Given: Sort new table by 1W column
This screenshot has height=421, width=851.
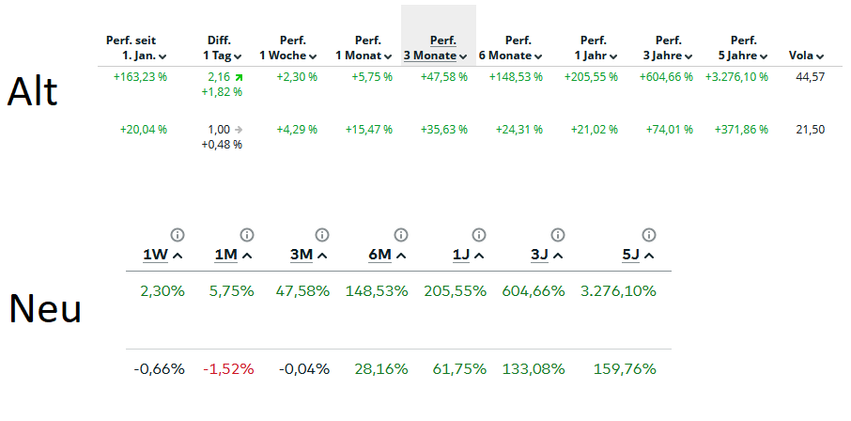Looking at the screenshot, I should 163,255.
